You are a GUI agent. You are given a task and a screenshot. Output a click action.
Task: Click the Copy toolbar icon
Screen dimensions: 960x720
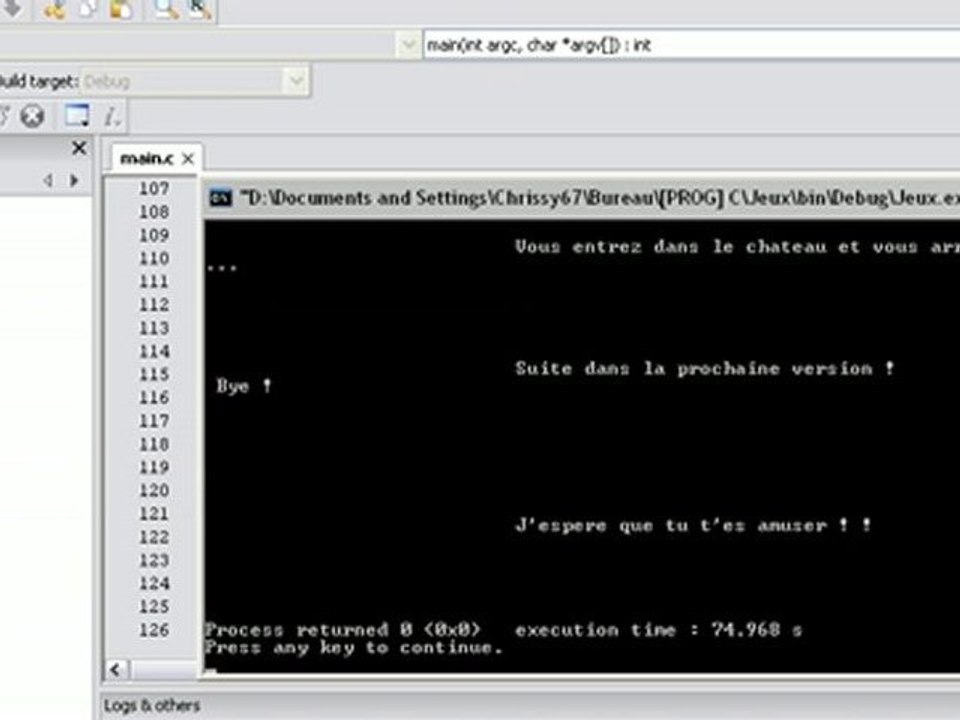pyautogui.click(x=87, y=9)
